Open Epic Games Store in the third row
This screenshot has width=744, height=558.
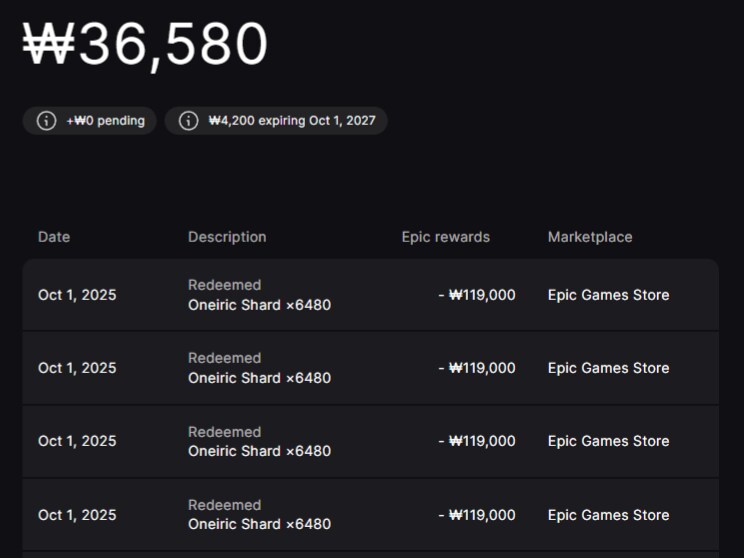[608, 441]
